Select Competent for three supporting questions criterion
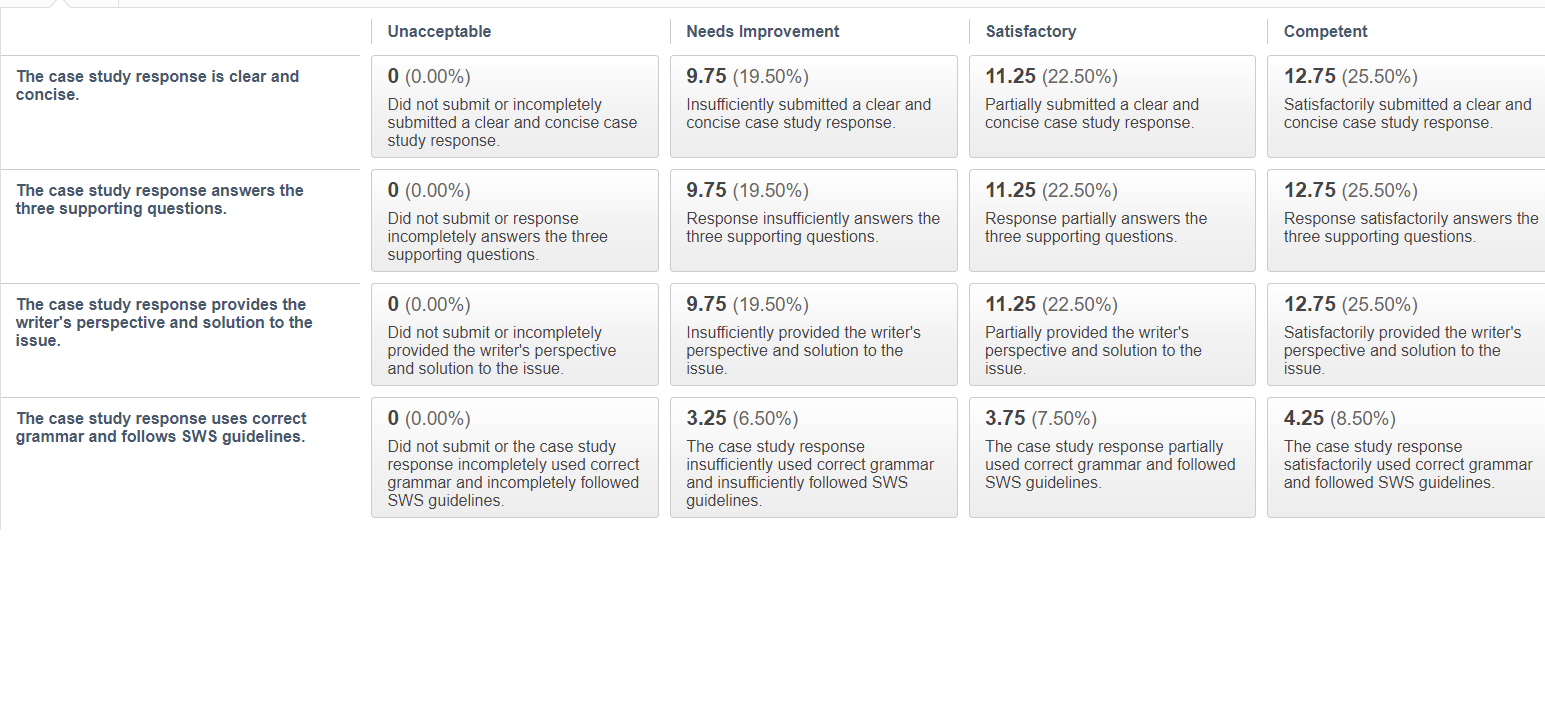 coord(1406,220)
